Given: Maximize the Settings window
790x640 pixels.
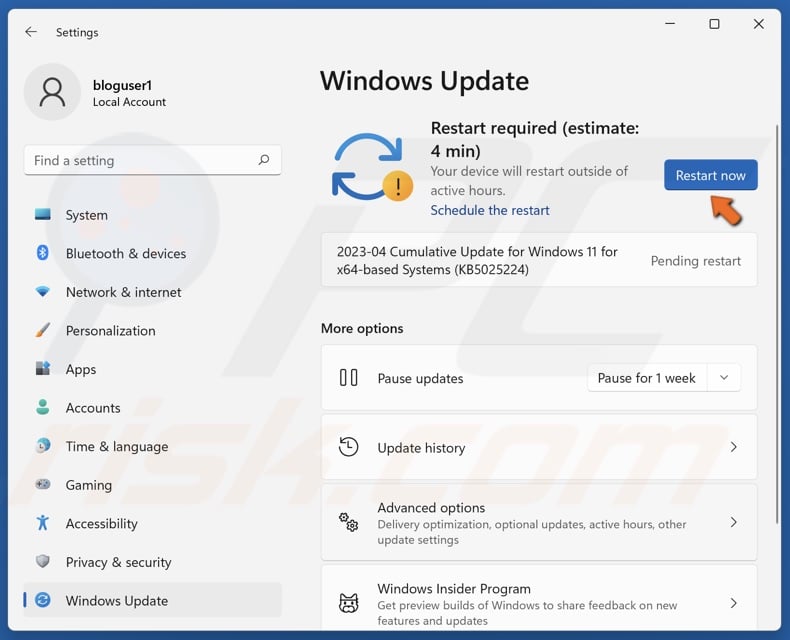Looking at the screenshot, I should click(714, 24).
